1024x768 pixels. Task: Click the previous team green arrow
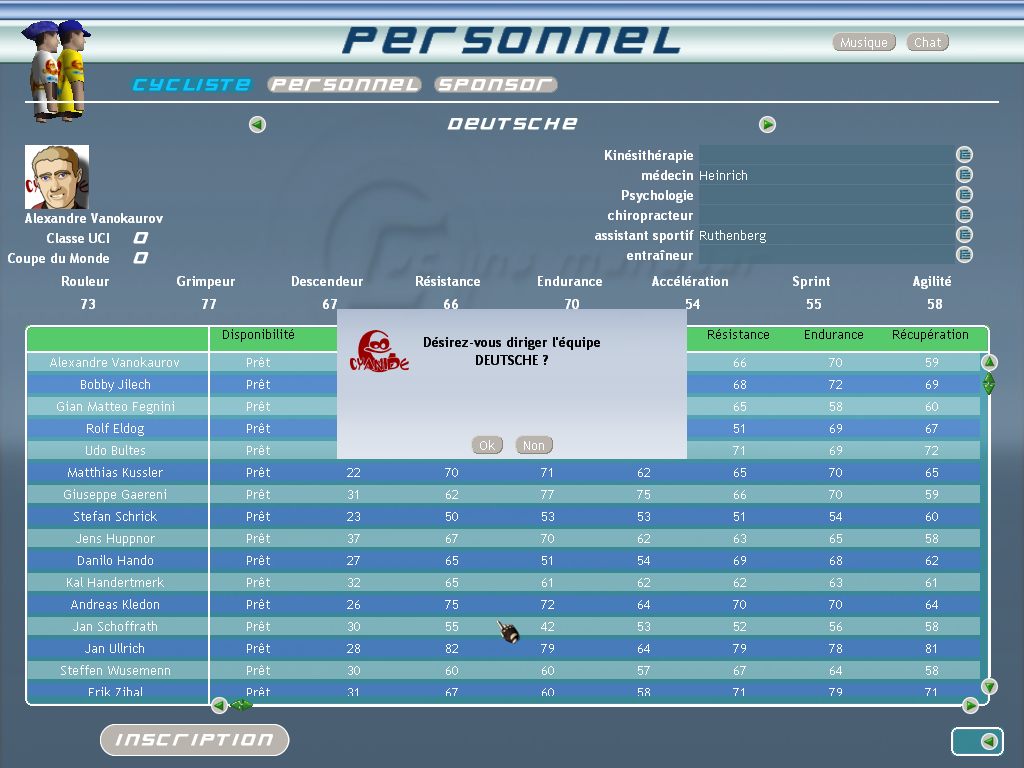258,125
